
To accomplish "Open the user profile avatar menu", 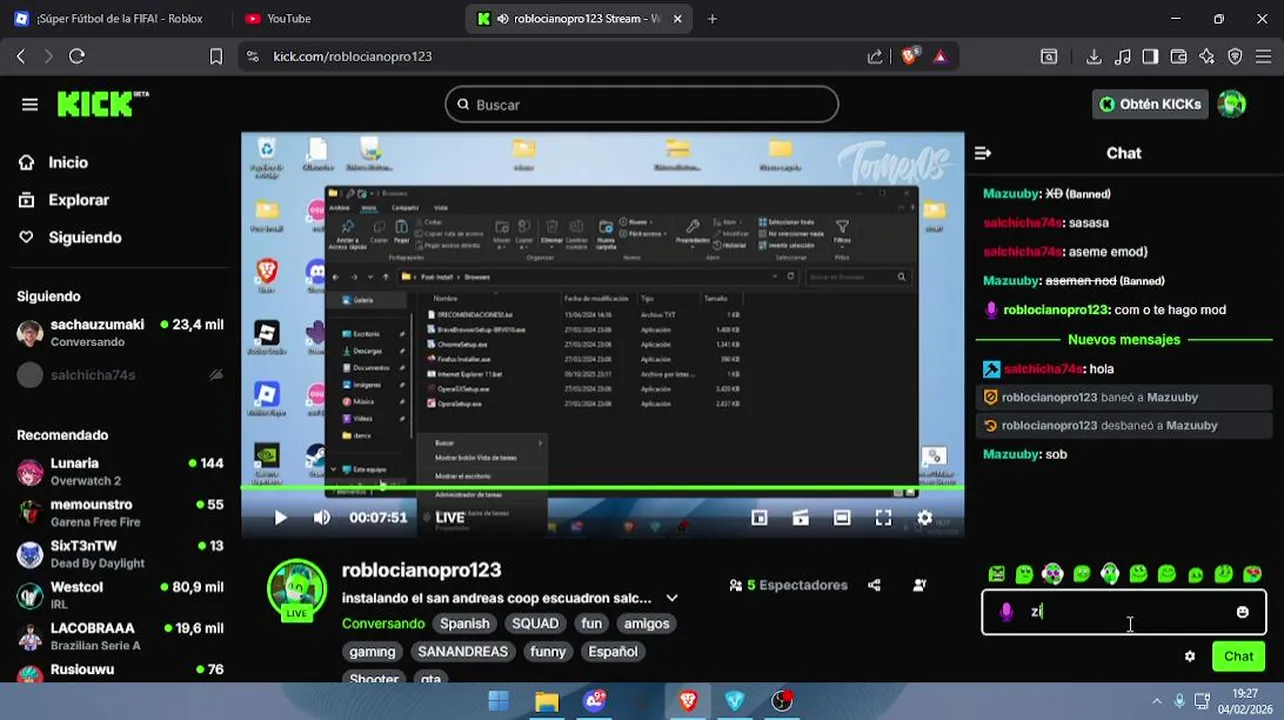I will pyautogui.click(x=1232, y=104).
